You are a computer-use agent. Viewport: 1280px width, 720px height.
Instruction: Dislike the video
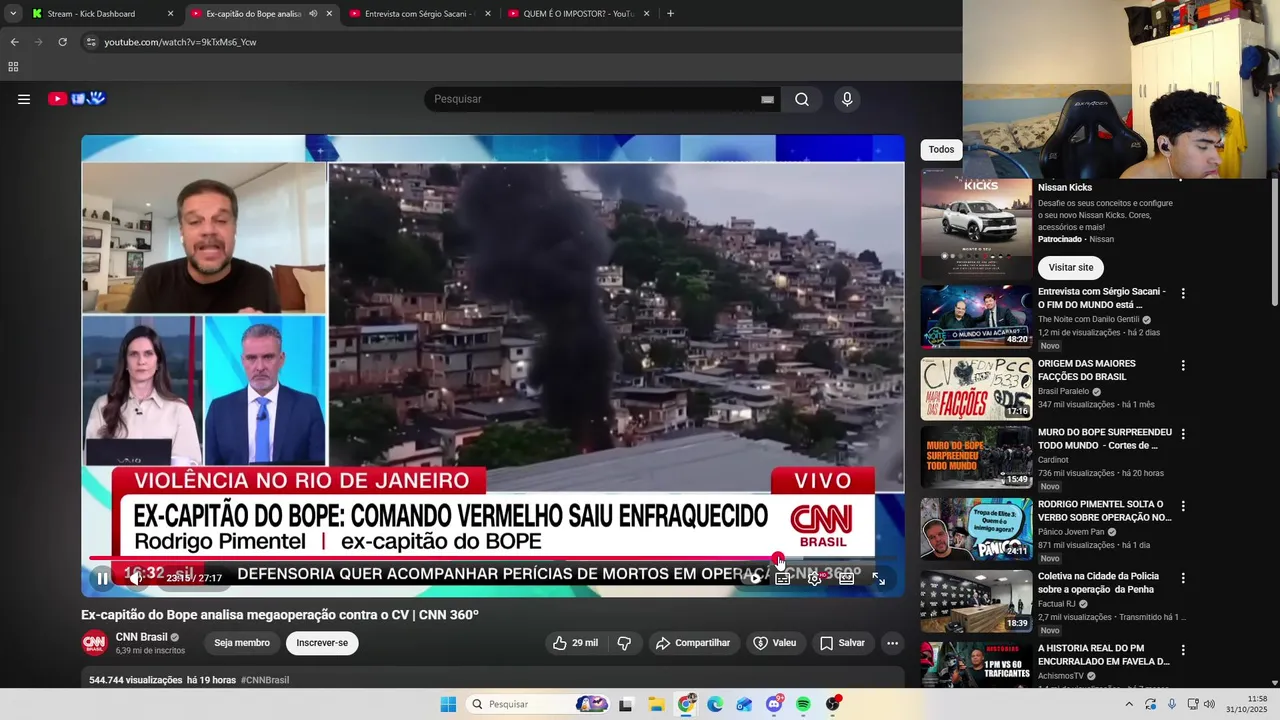click(x=624, y=643)
